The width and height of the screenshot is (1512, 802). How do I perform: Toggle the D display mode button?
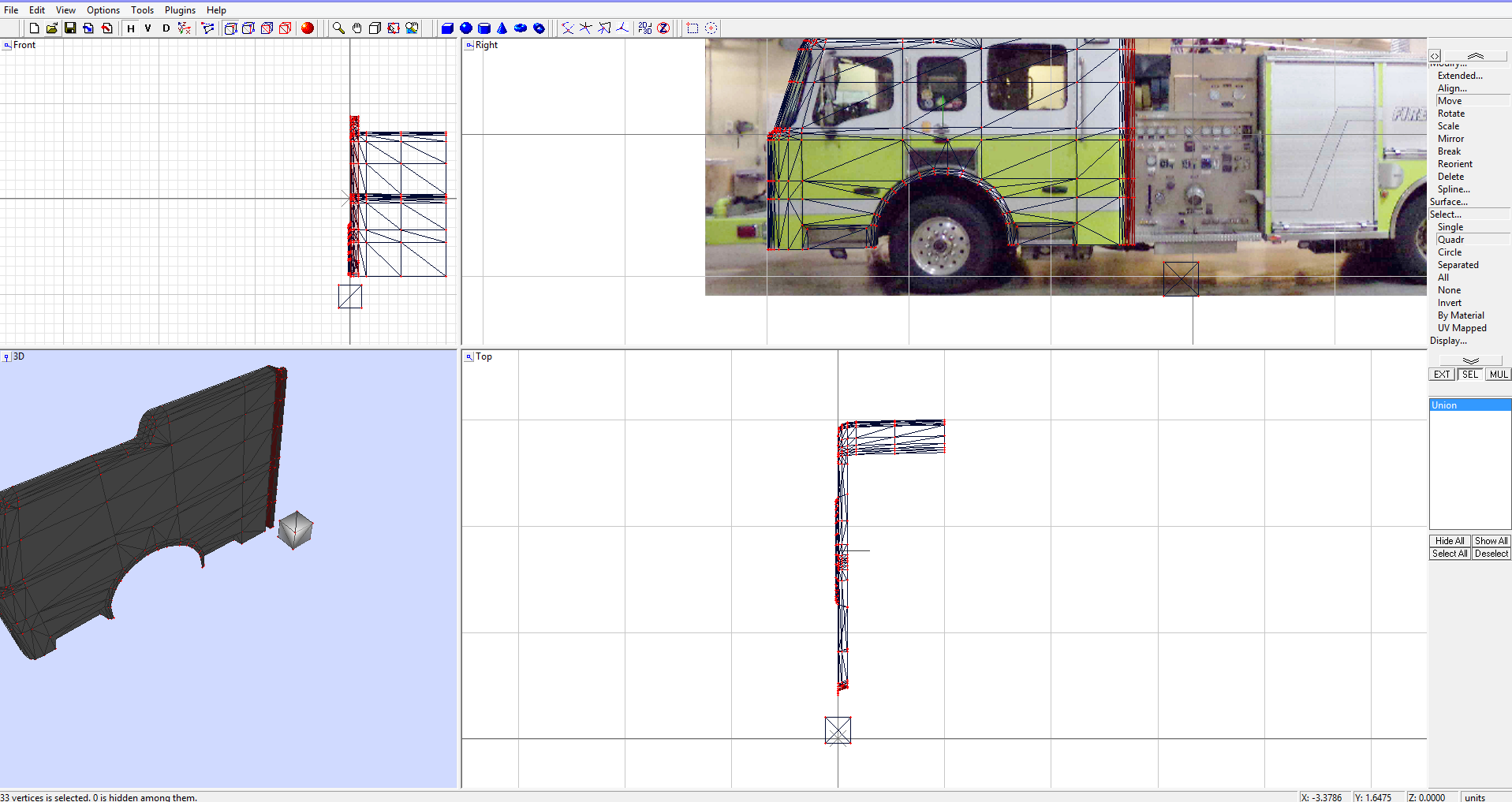[165, 28]
